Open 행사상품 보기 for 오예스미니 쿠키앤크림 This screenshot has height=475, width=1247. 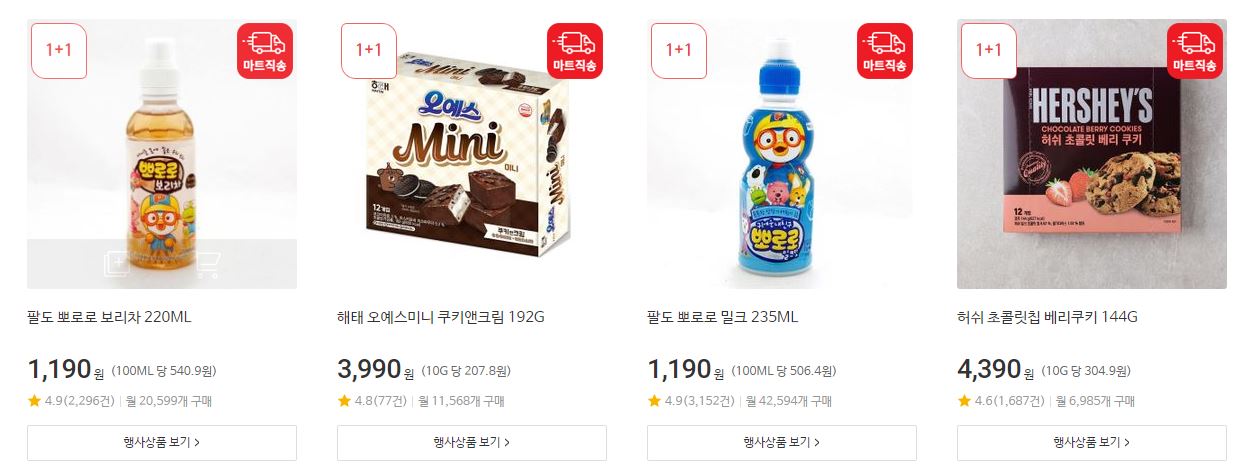click(472, 442)
